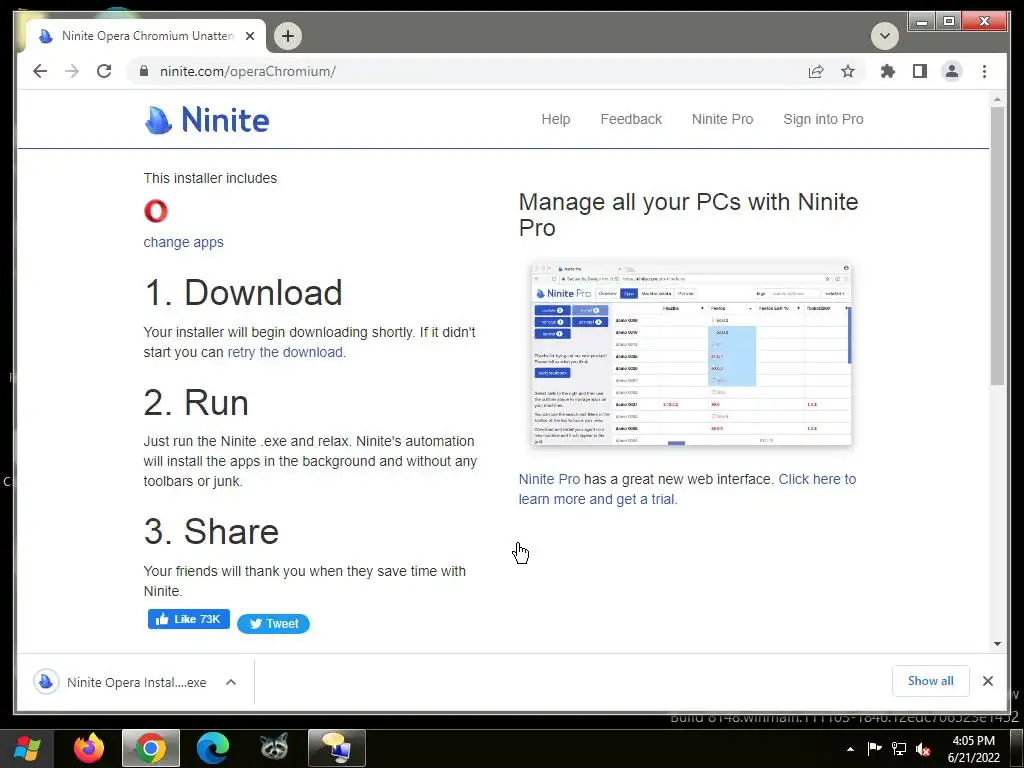Click the change apps link
This screenshot has width=1024, height=768.
point(184,242)
